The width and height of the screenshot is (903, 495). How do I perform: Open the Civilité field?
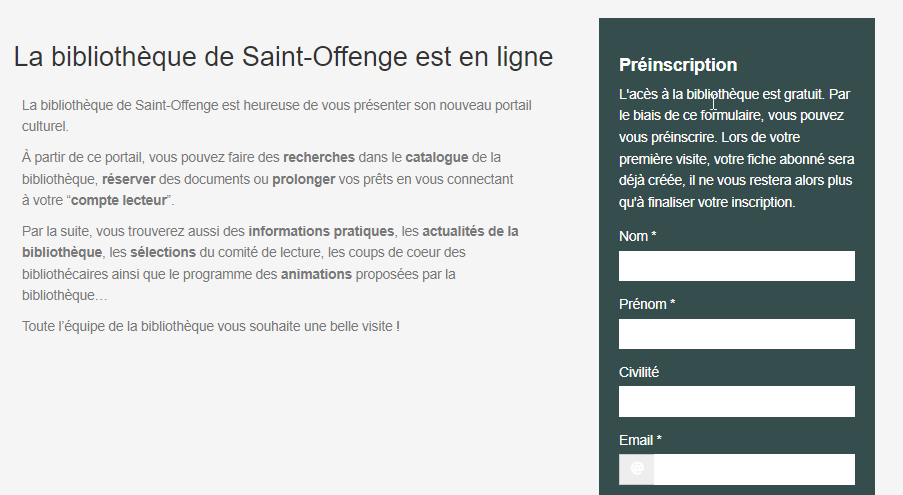(737, 401)
